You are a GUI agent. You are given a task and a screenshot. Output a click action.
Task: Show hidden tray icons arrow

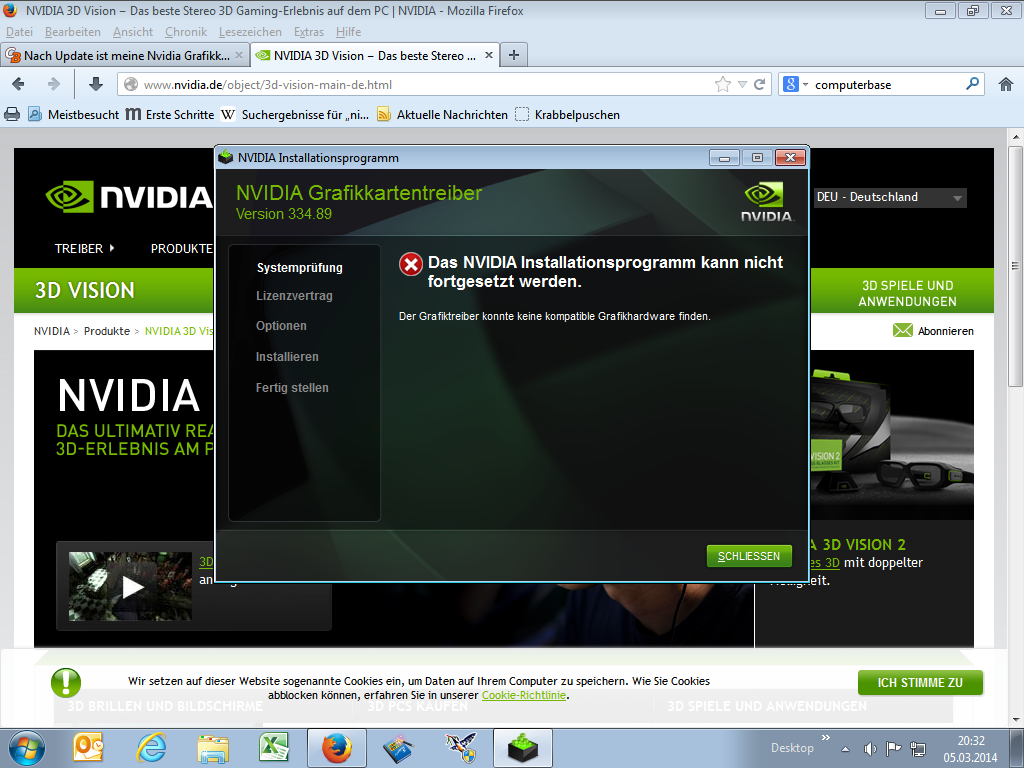[x=845, y=749]
